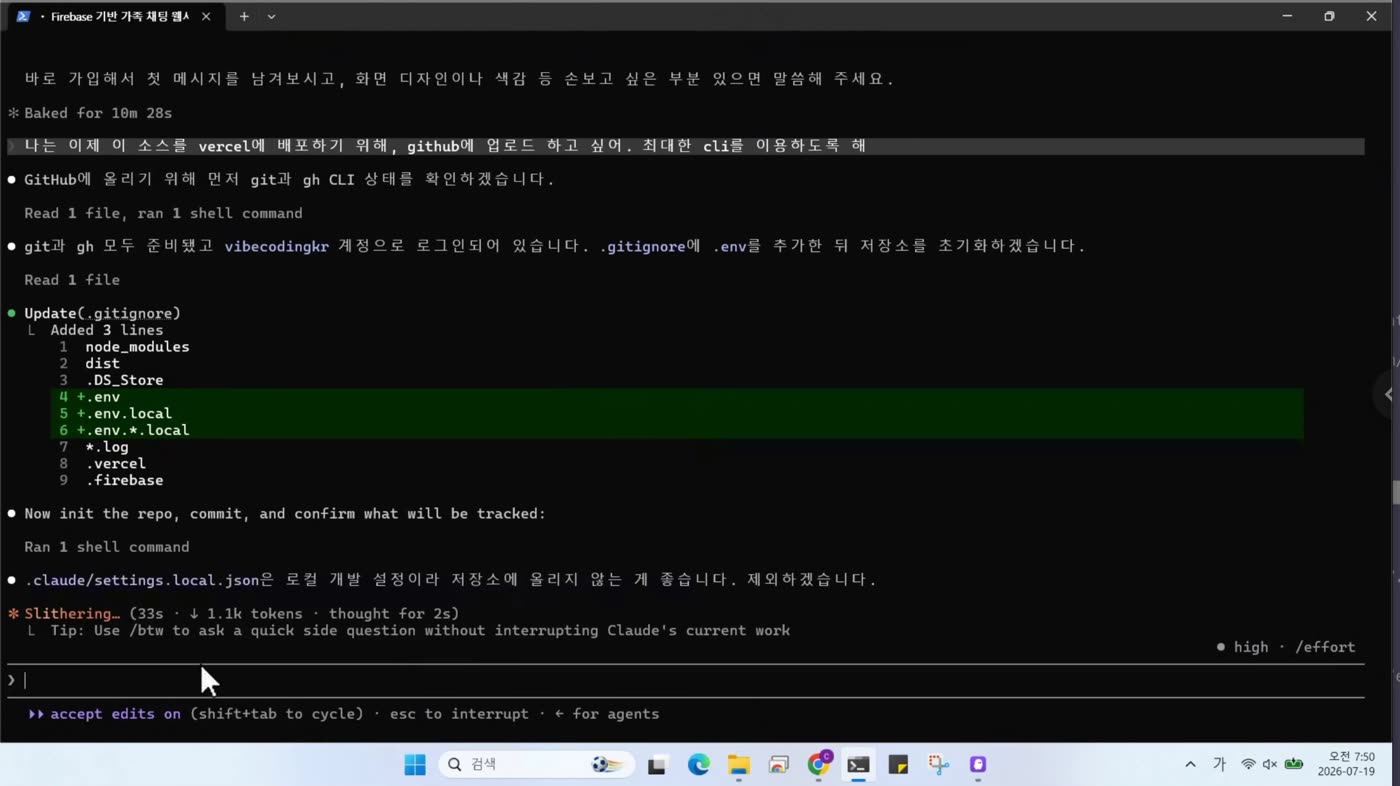
Task: Click the .DS_Store line
Action: click(x=124, y=380)
